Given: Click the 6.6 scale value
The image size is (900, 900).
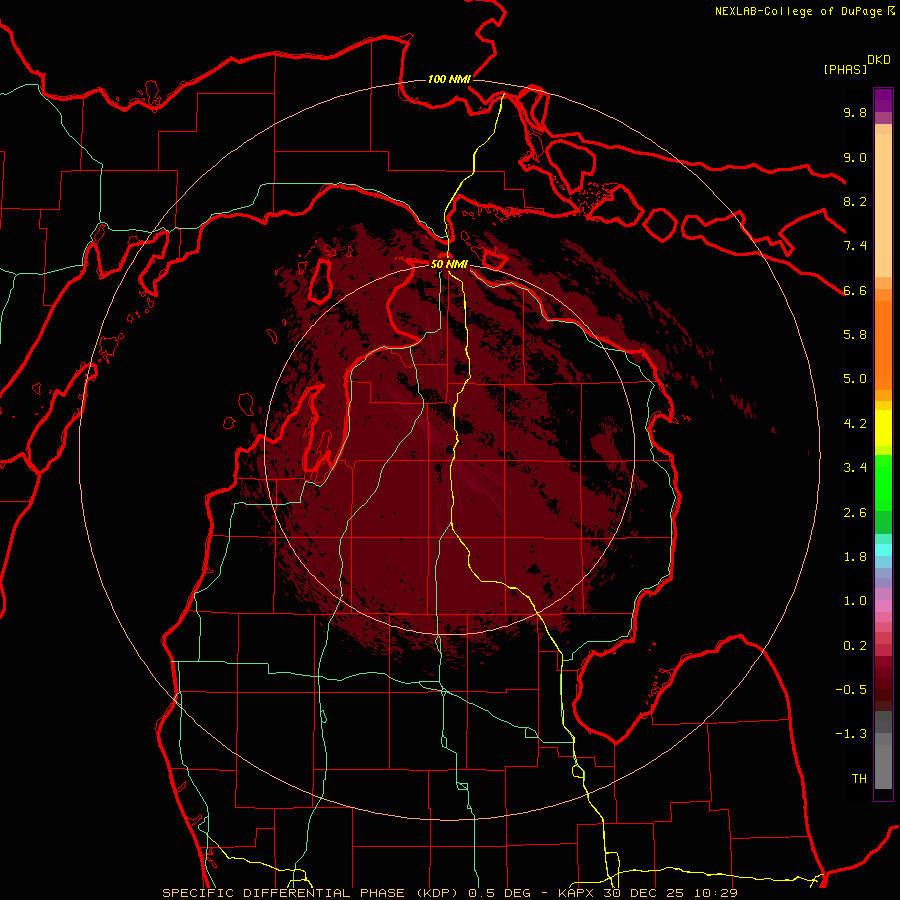Looking at the screenshot, I should [855, 290].
